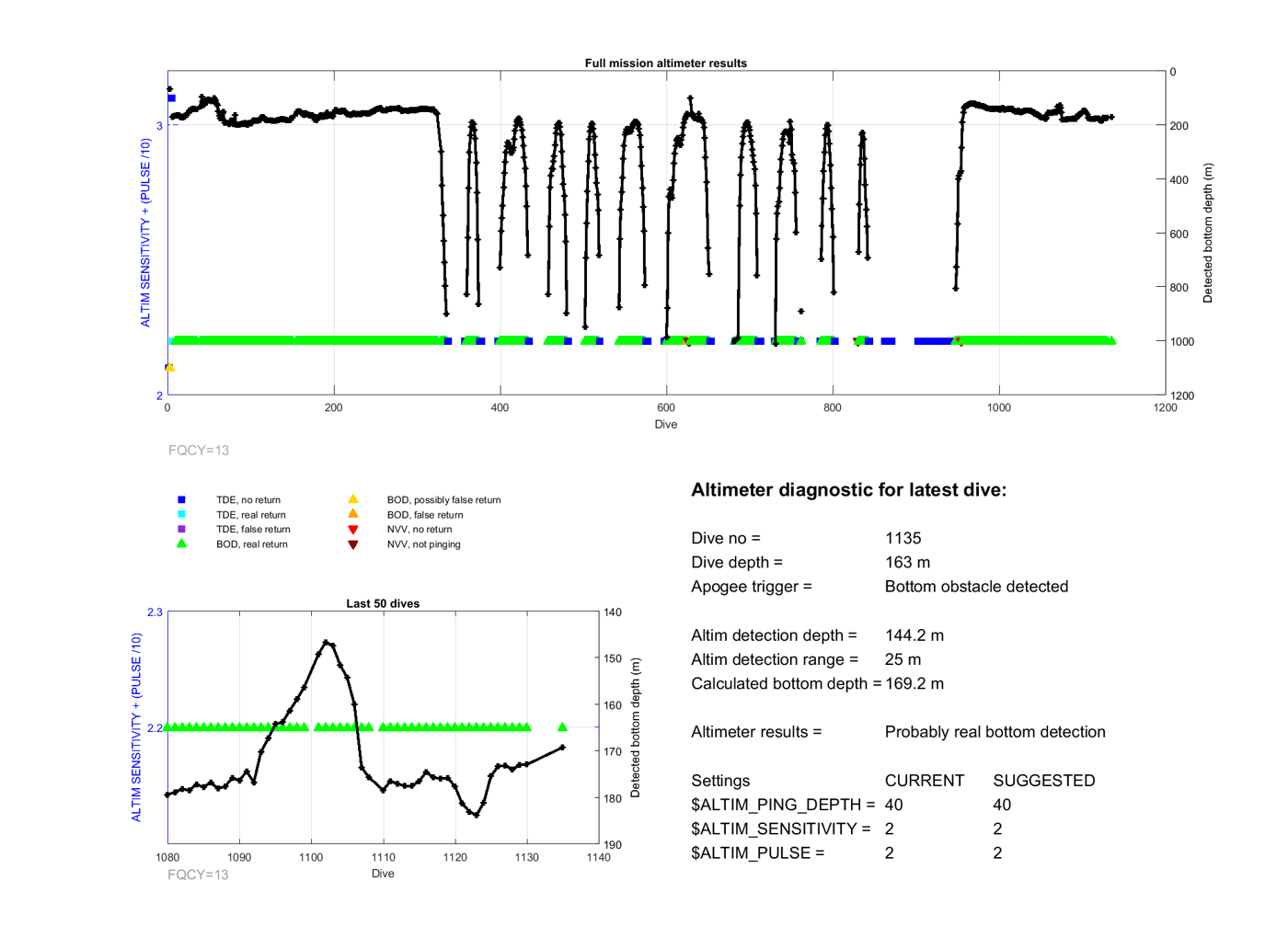This screenshot has width=1288, height=949.
Task: Click the 'Dive' x-axis label under the full mission plot
Action: (666, 425)
